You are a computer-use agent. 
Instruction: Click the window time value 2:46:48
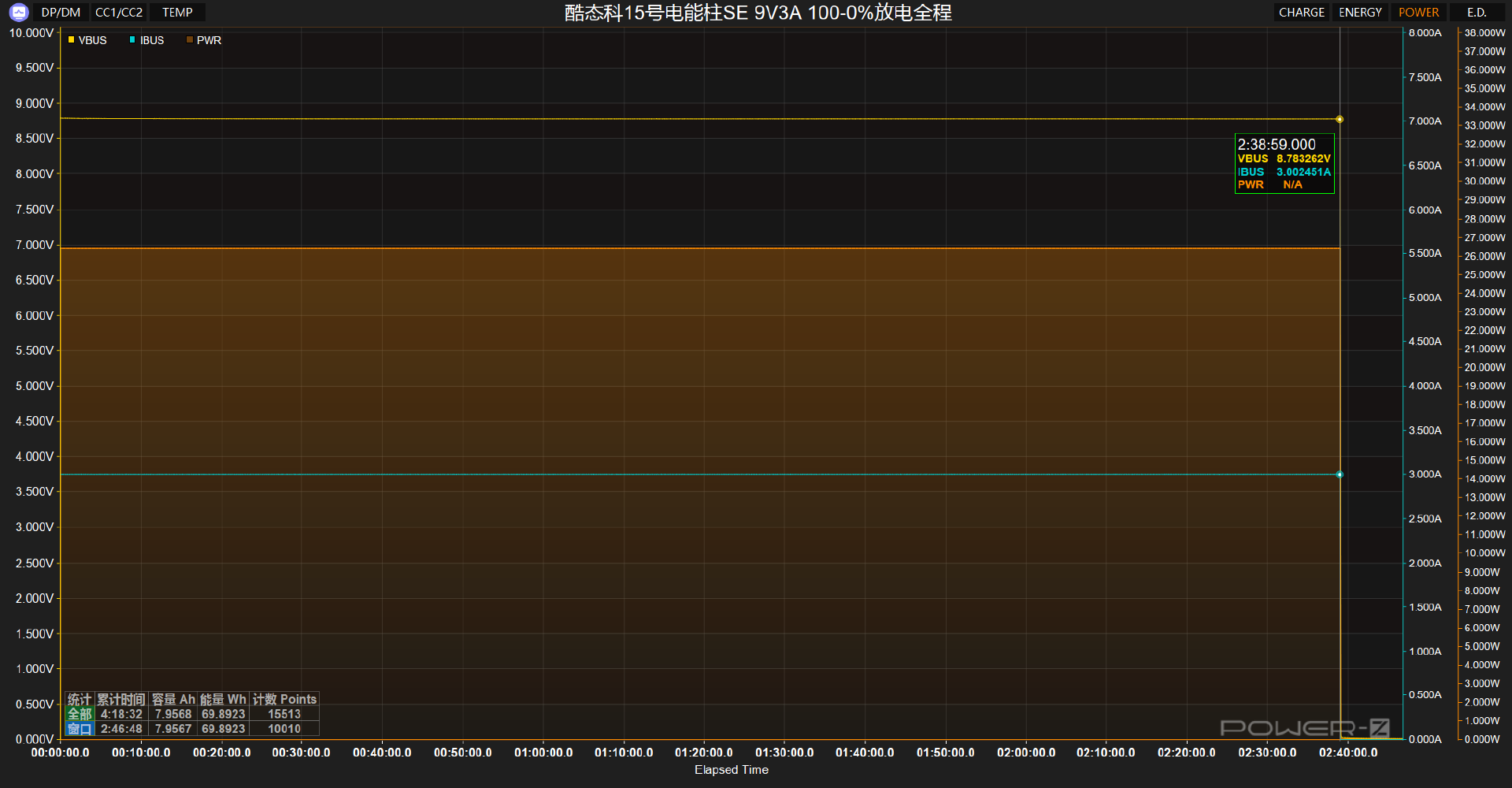point(121,729)
